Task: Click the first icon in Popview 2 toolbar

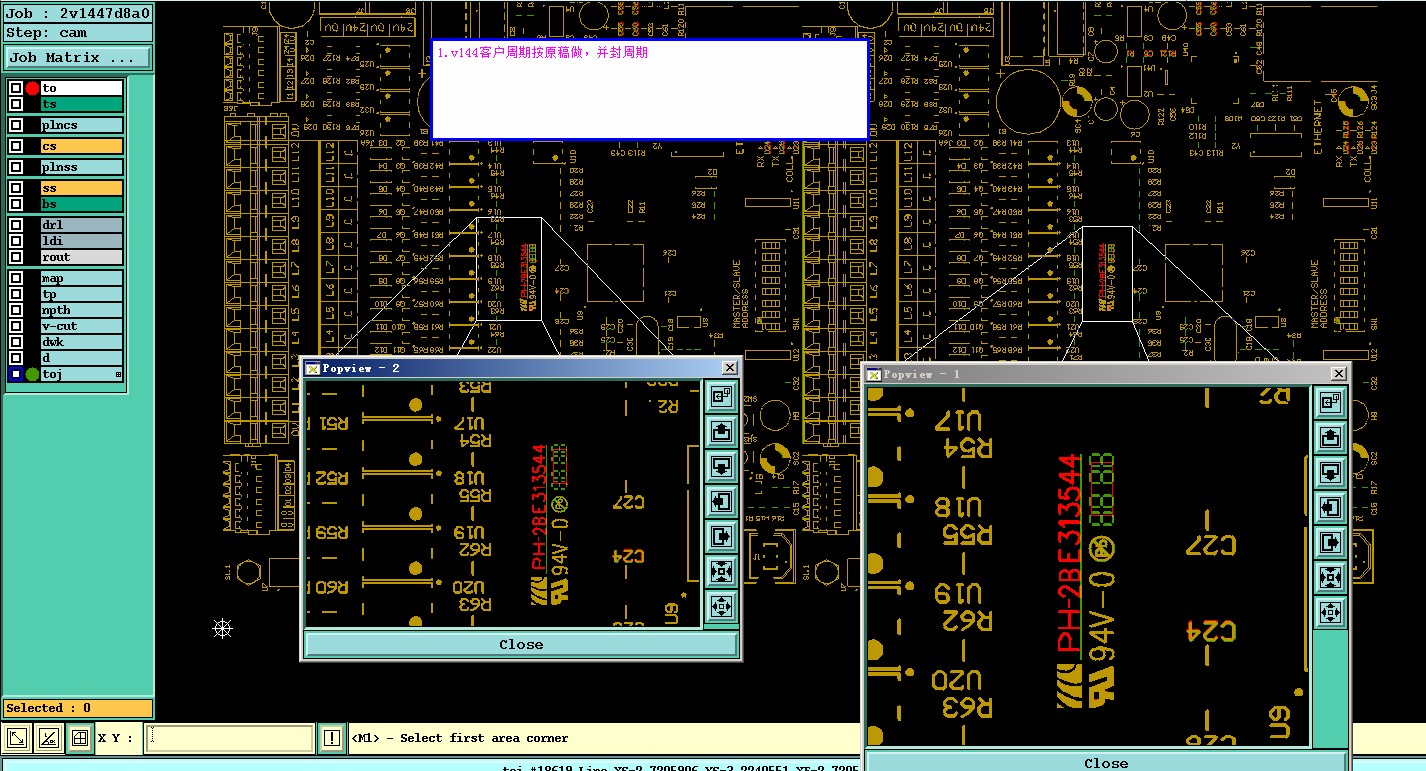Action: 721,397
